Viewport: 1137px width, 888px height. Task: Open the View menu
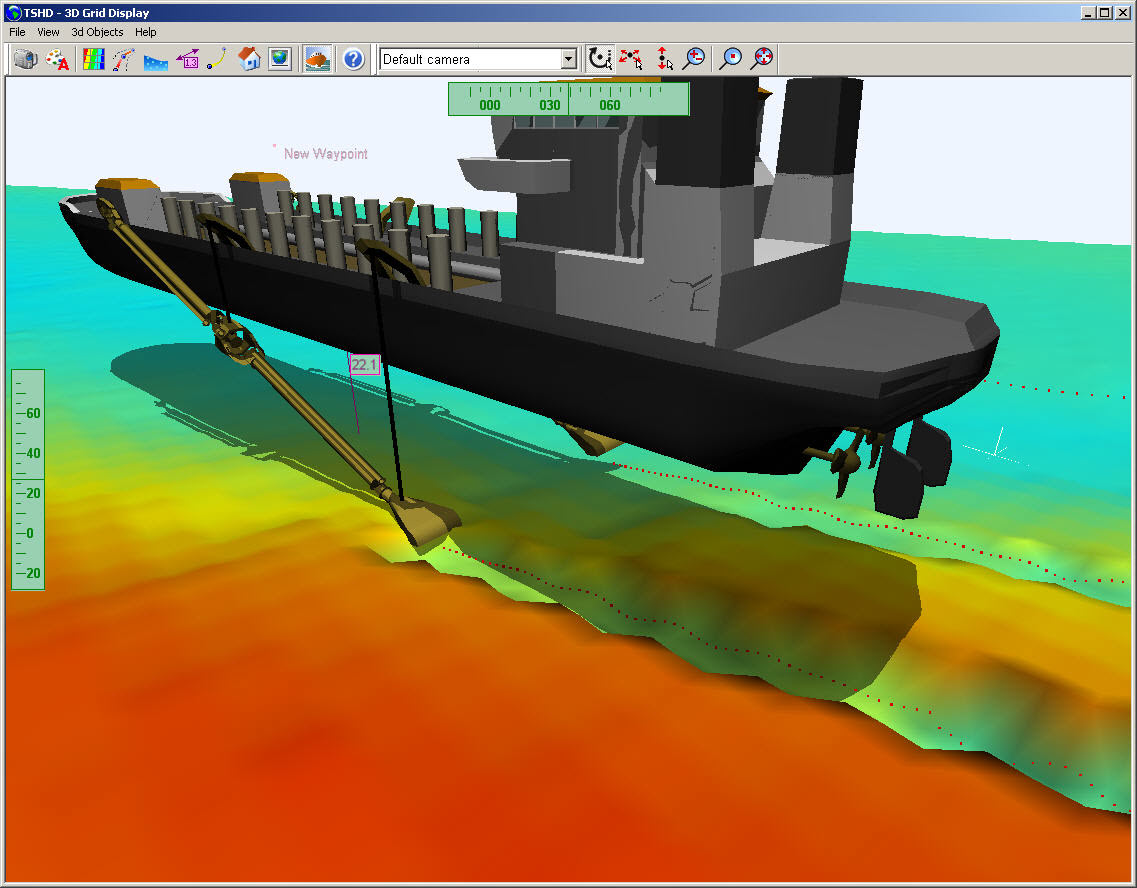click(48, 32)
